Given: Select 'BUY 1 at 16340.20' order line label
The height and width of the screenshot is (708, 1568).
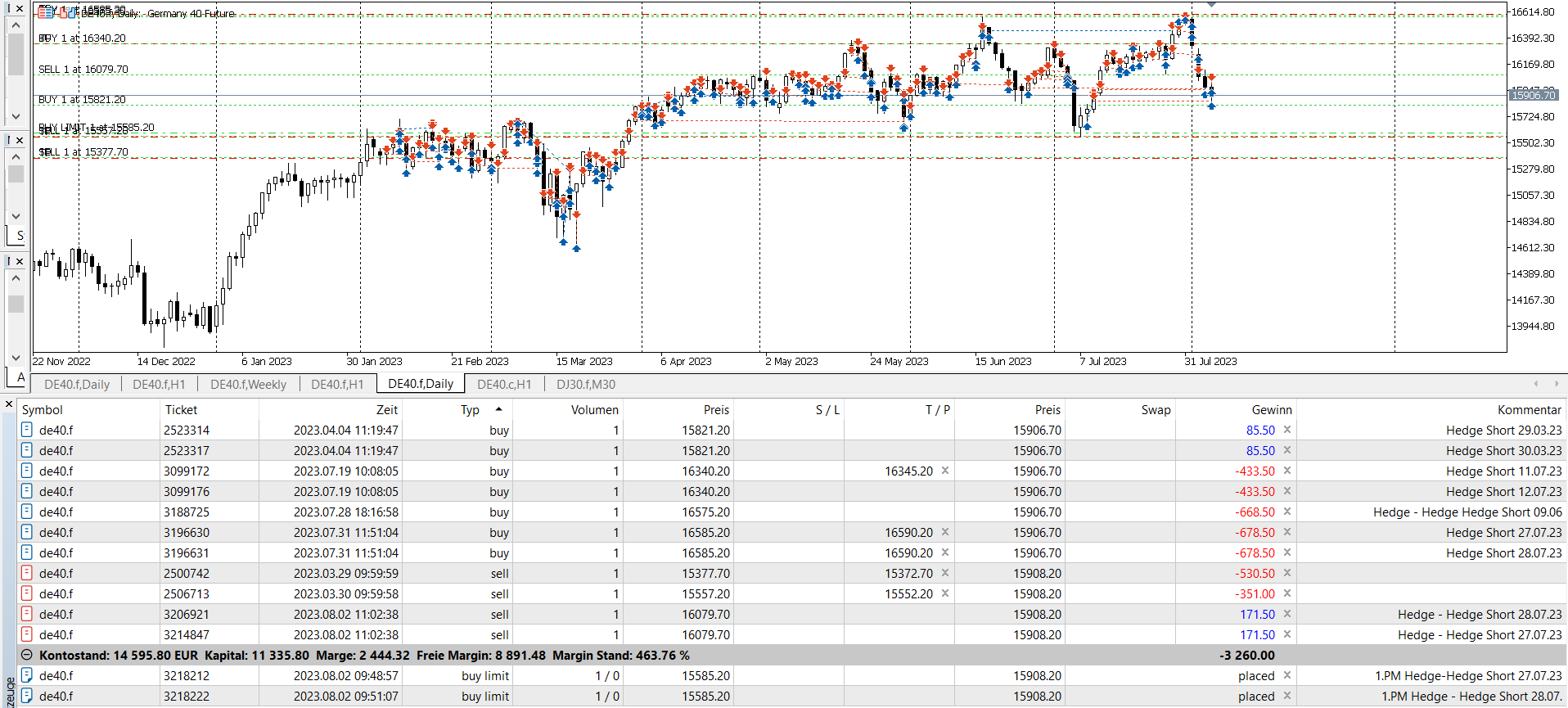Looking at the screenshot, I should click(x=83, y=38).
